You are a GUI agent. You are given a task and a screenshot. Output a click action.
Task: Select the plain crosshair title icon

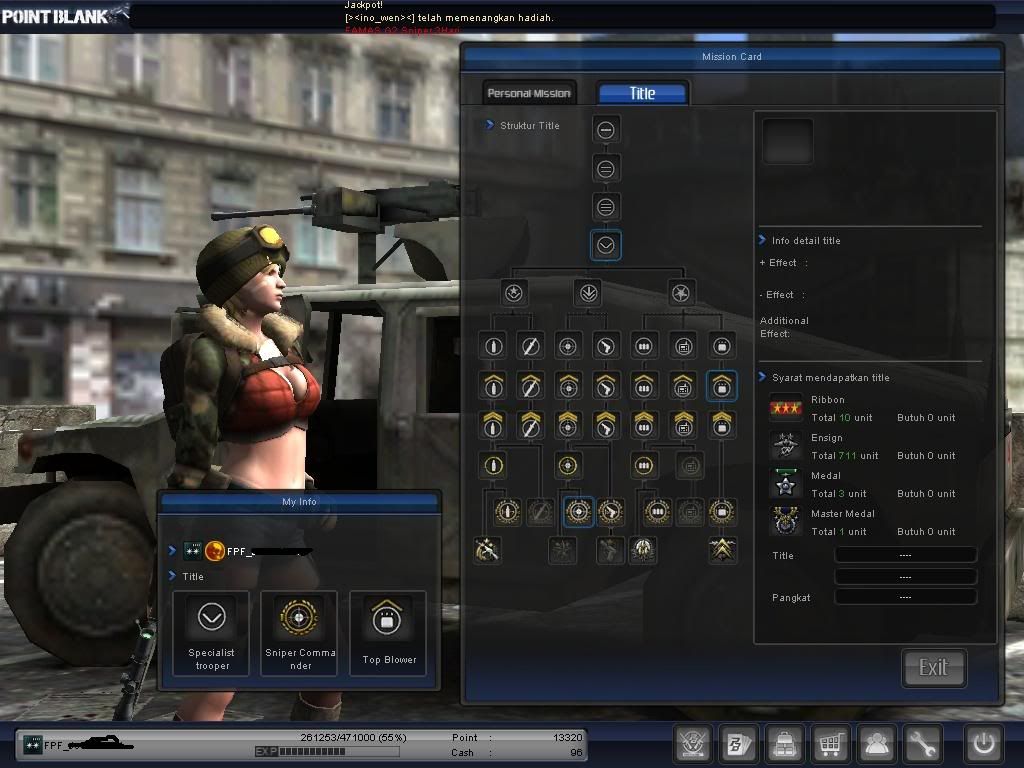click(x=568, y=346)
